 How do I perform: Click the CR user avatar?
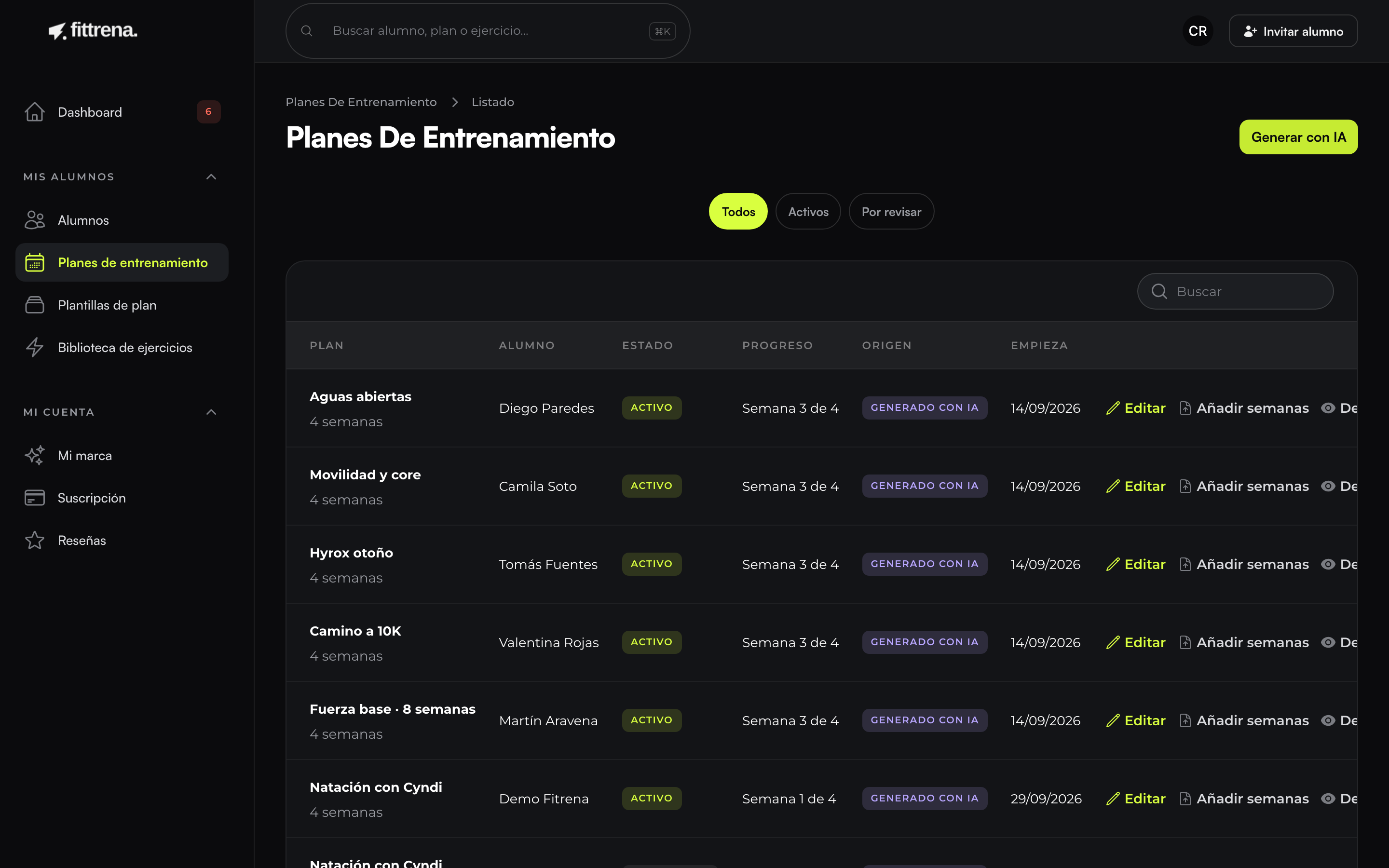pyautogui.click(x=1198, y=31)
